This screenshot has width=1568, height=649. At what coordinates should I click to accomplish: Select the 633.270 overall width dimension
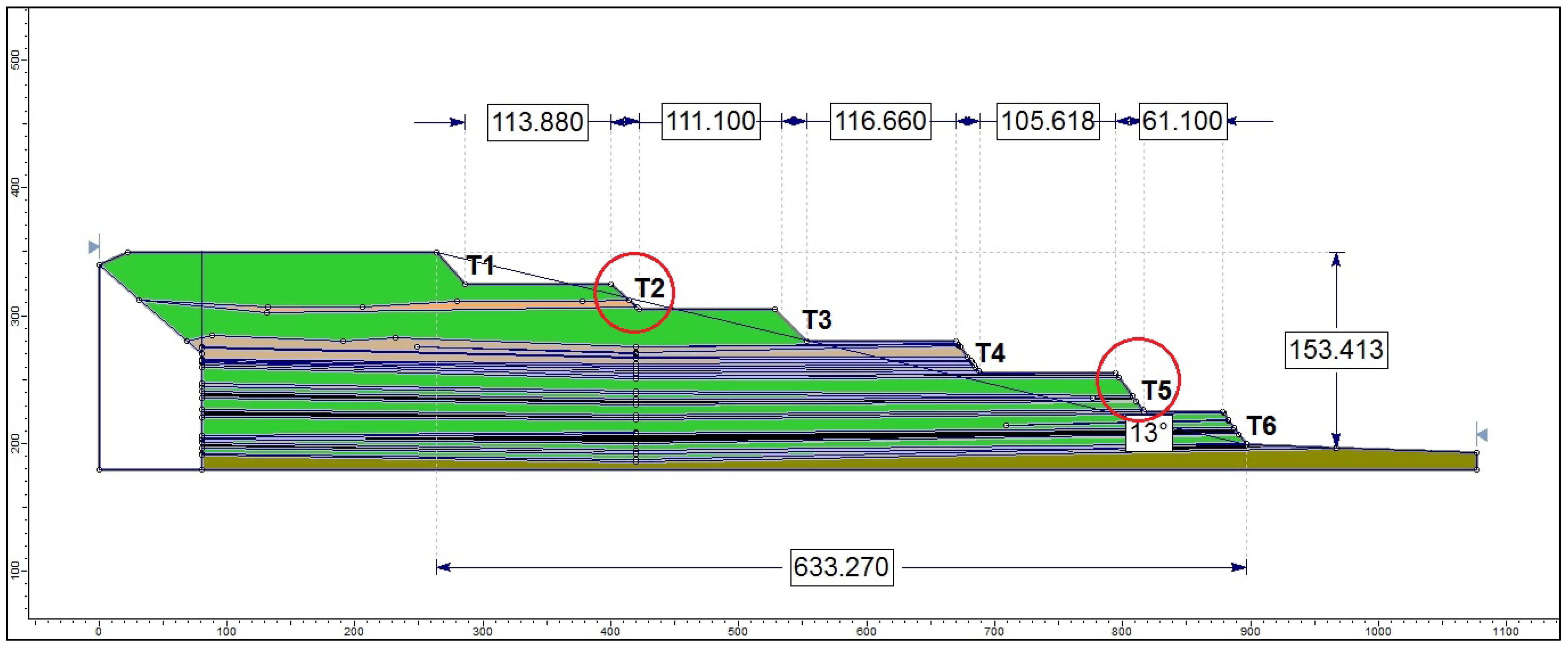point(841,567)
